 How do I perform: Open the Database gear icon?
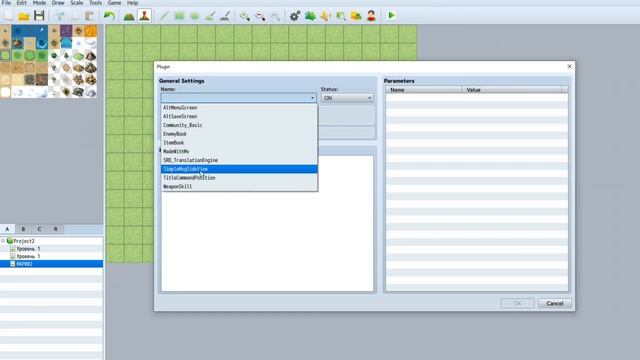pos(295,16)
